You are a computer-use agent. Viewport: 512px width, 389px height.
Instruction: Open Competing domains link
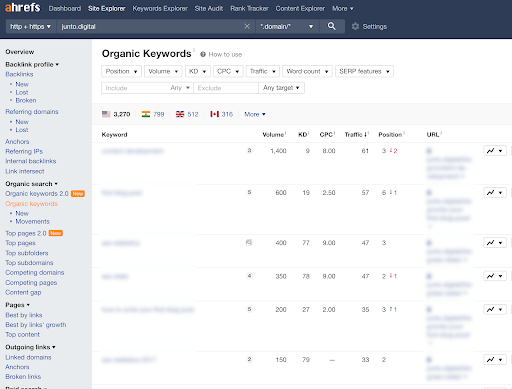point(35,273)
